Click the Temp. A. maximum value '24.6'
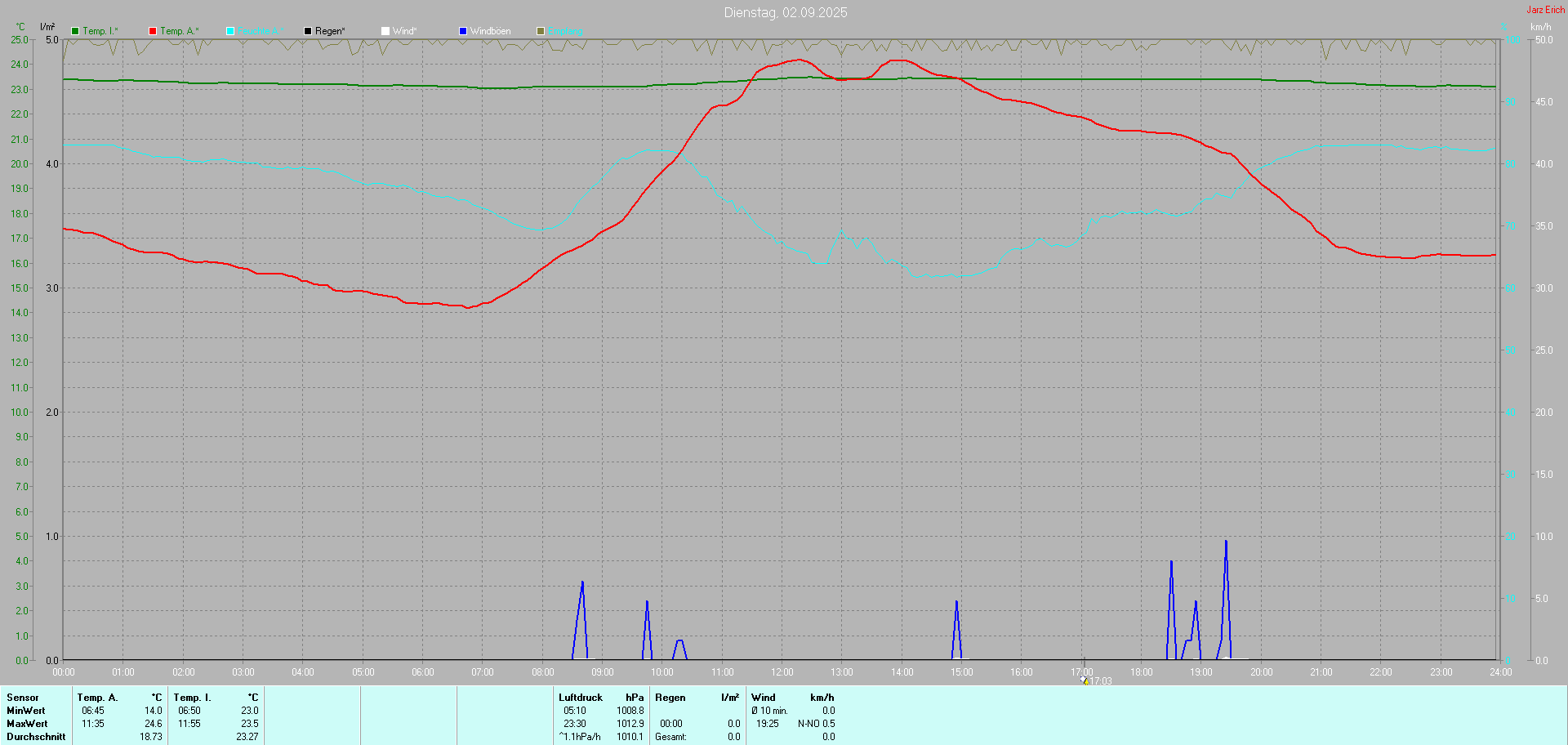Image resolution: width=1568 pixels, height=745 pixels. pos(154,724)
